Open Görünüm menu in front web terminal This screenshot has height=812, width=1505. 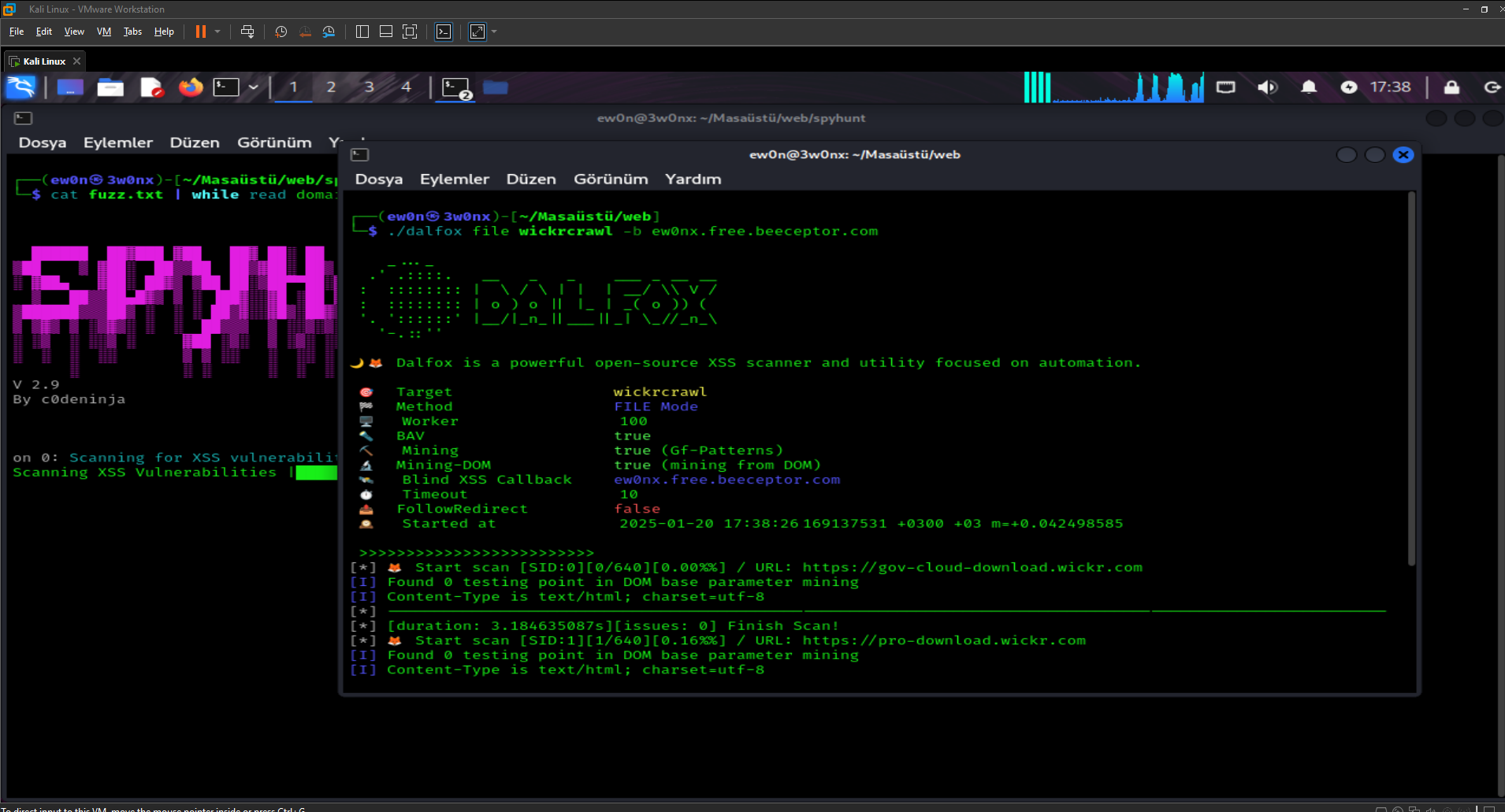click(x=611, y=179)
